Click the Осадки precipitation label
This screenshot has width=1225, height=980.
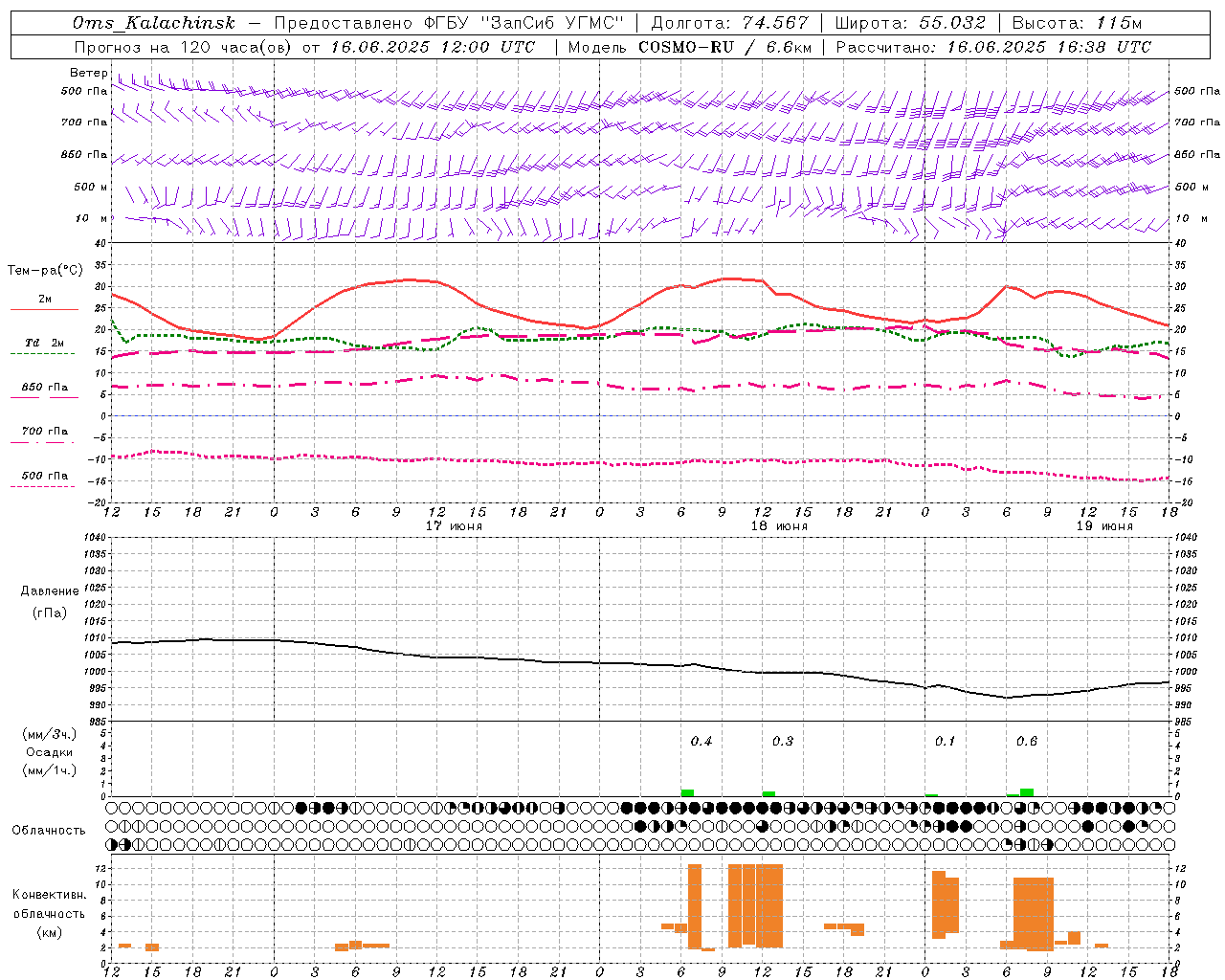pyautogui.click(x=50, y=752)
